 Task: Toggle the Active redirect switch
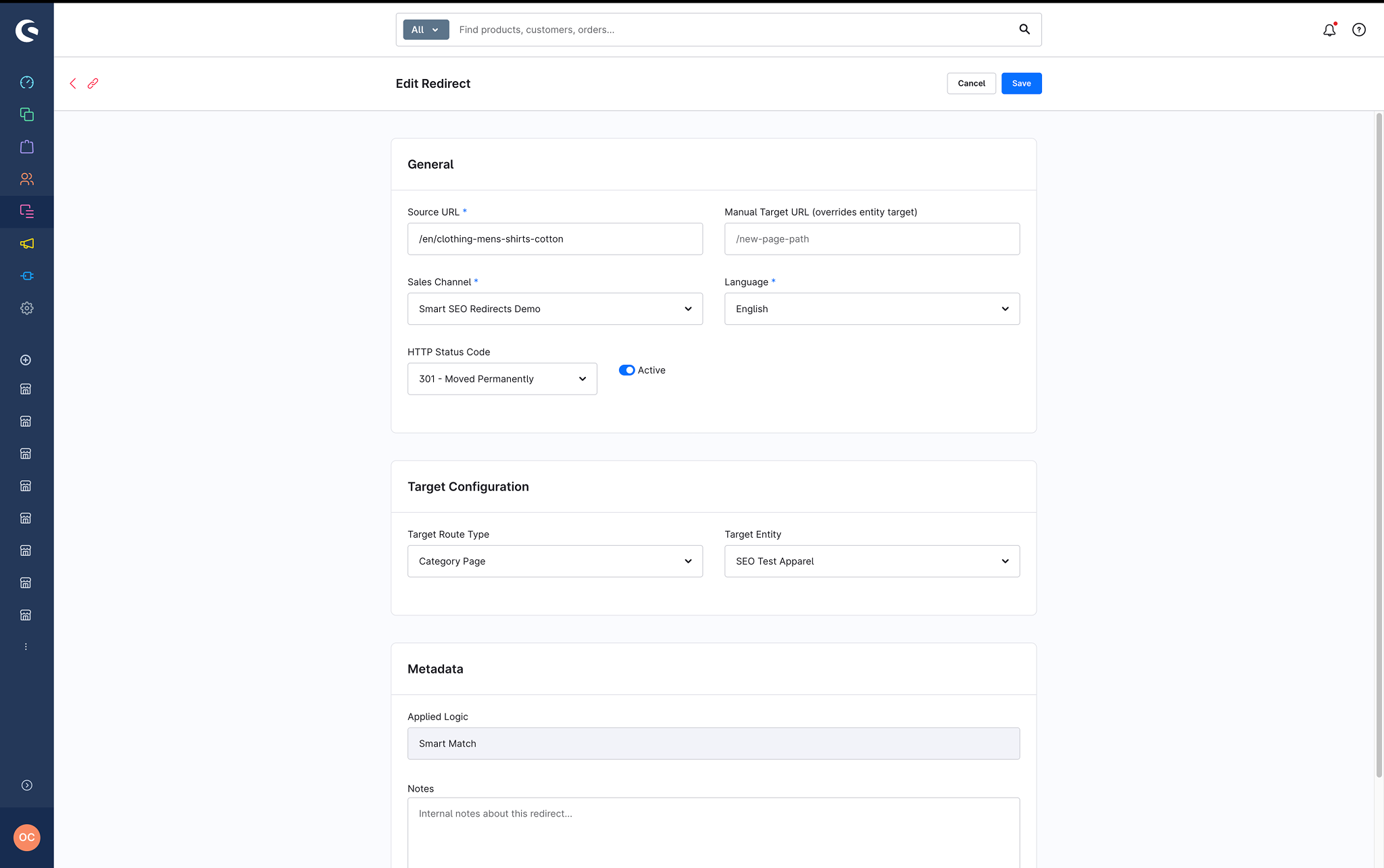626,370
